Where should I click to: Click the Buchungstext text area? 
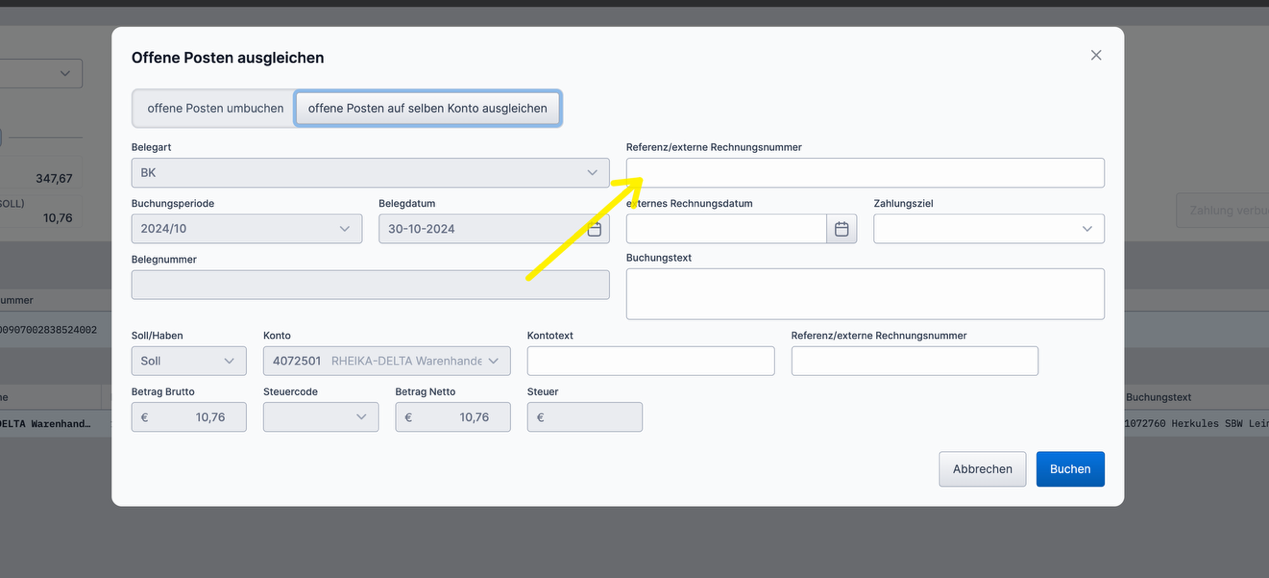pyautogui.click(x=865, y=293)
